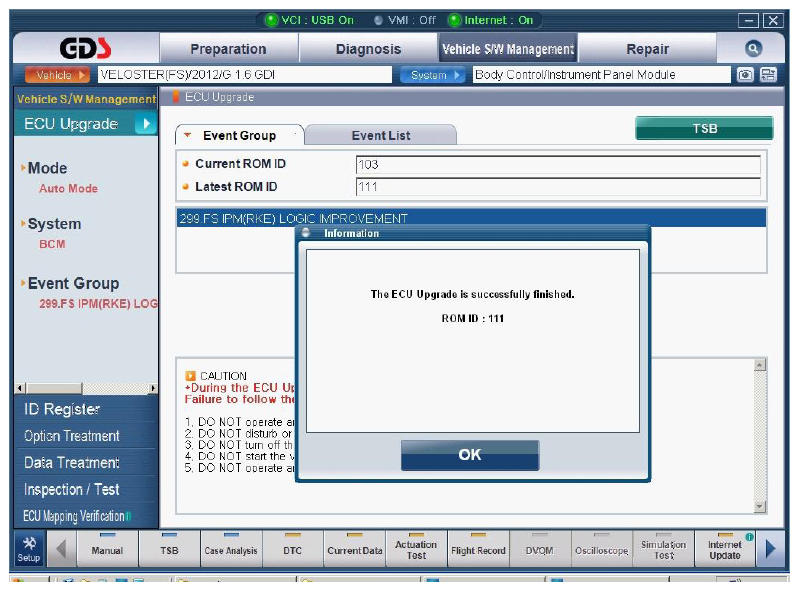799x591 pixels.
Task: Click the ECU Upgrade arrow icon in sidebar
Action: (145, 123)
